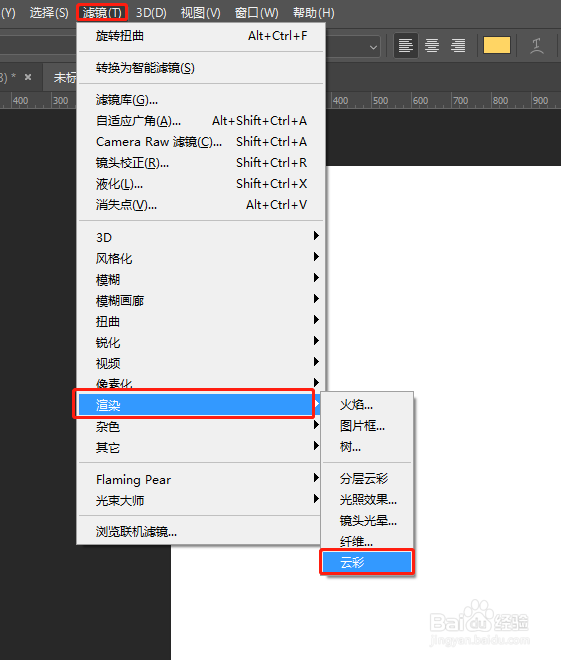The height and width of the screenshot is (660, 561).
Task: Expand the 3D filter submenu
Action: coord(201,237)
